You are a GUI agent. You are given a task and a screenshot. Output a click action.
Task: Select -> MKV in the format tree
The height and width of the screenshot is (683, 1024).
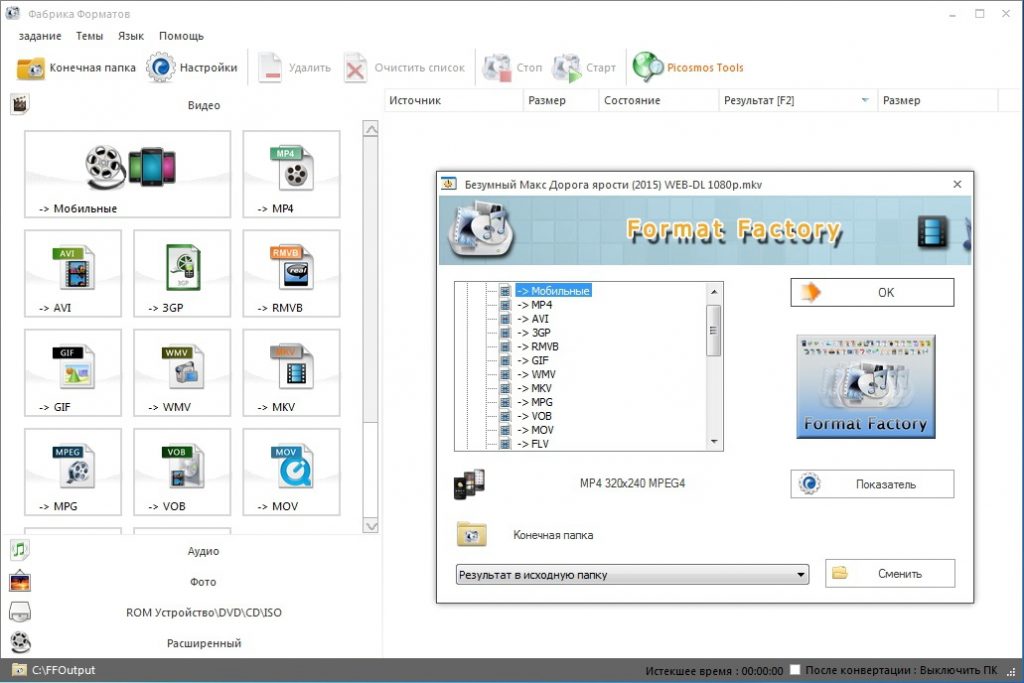534,388
